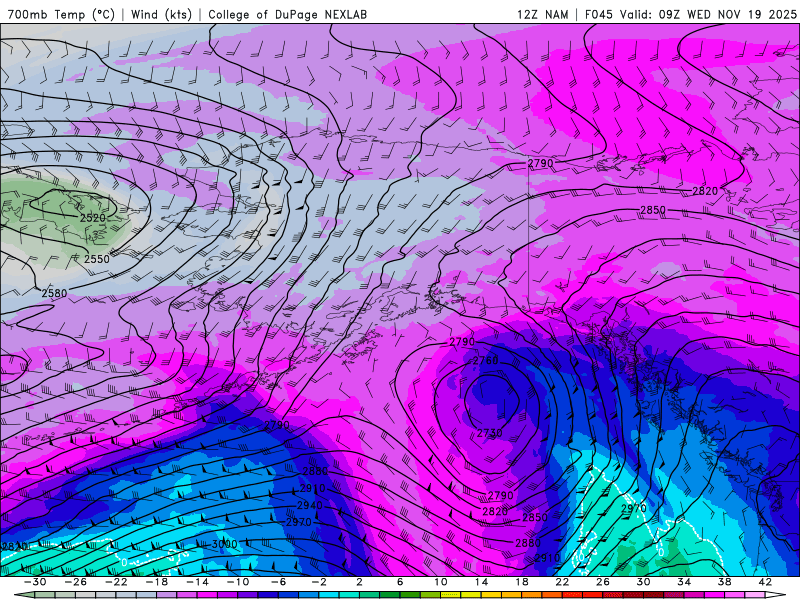Select the 6 colorbar tick label
Image resolution: width=800 pixels, height=600 pixels.
pyautogui.click(x=399, y=582)
